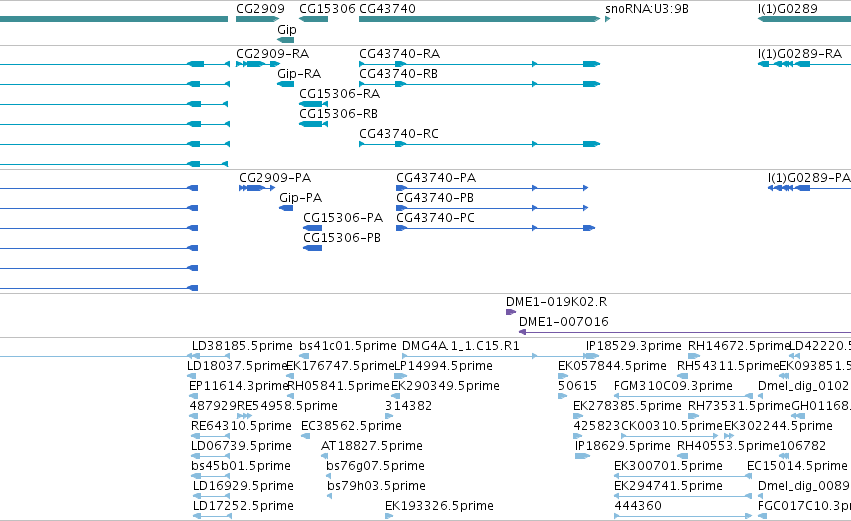Select the FGM310C09.3prime label
Viewport: 851px width, 521px height.
673,386
